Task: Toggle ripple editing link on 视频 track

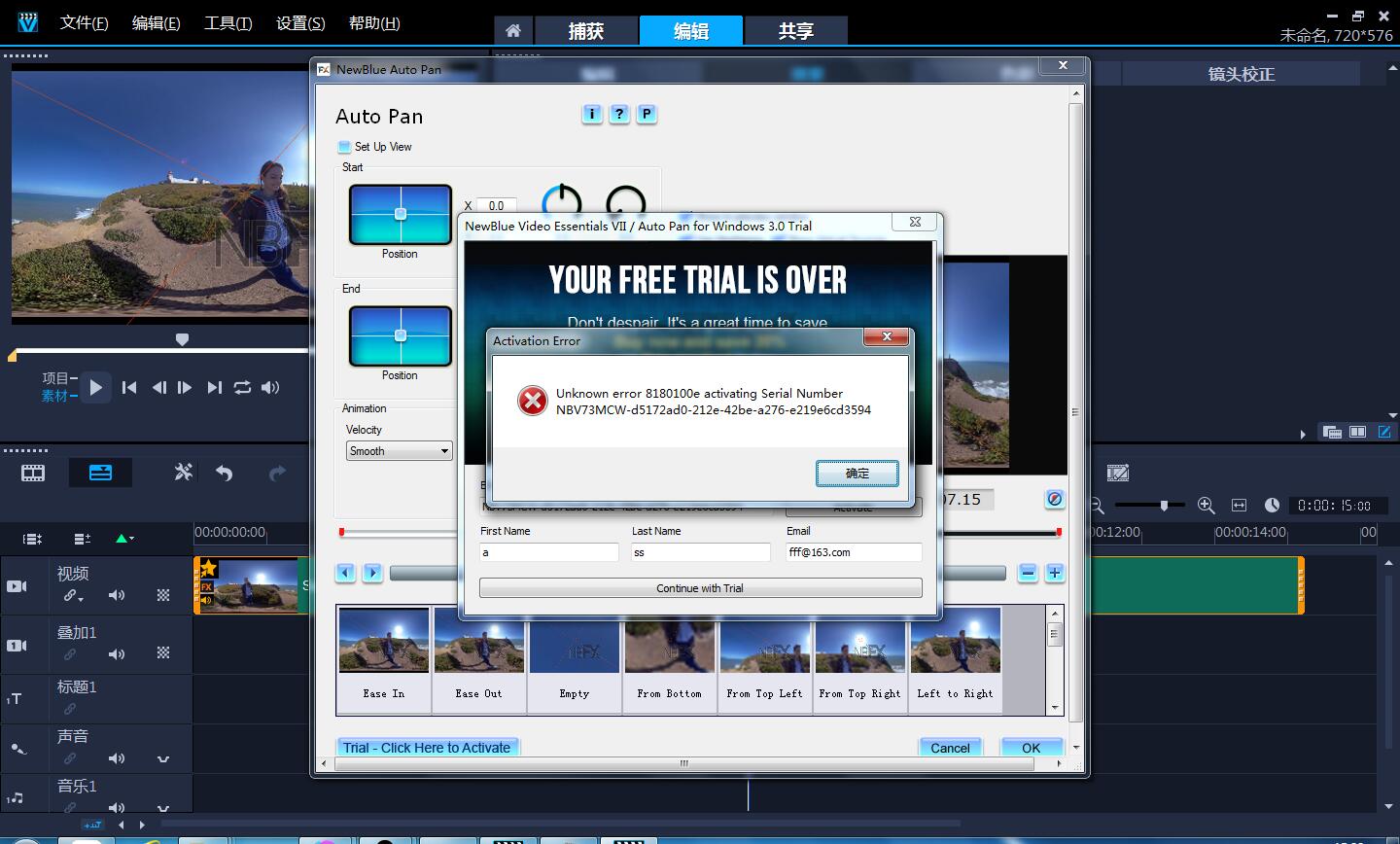Action: point(73,596)
